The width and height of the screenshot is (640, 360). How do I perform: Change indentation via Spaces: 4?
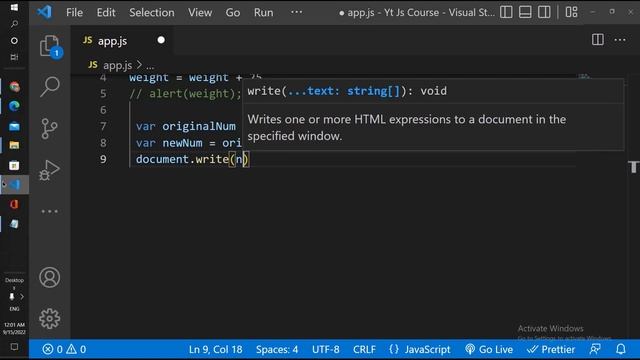pos(277,349)
